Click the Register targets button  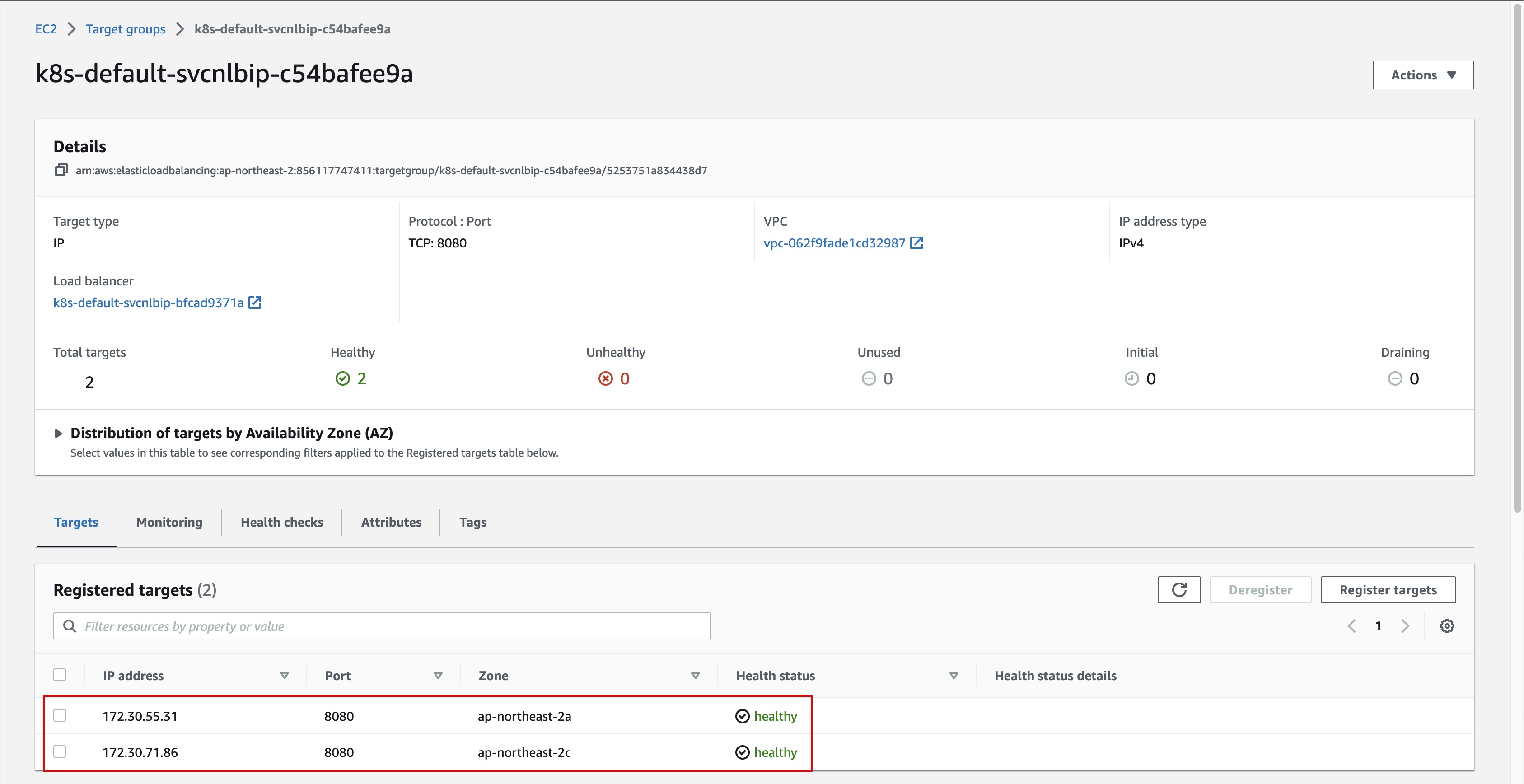coord(1387,590)
